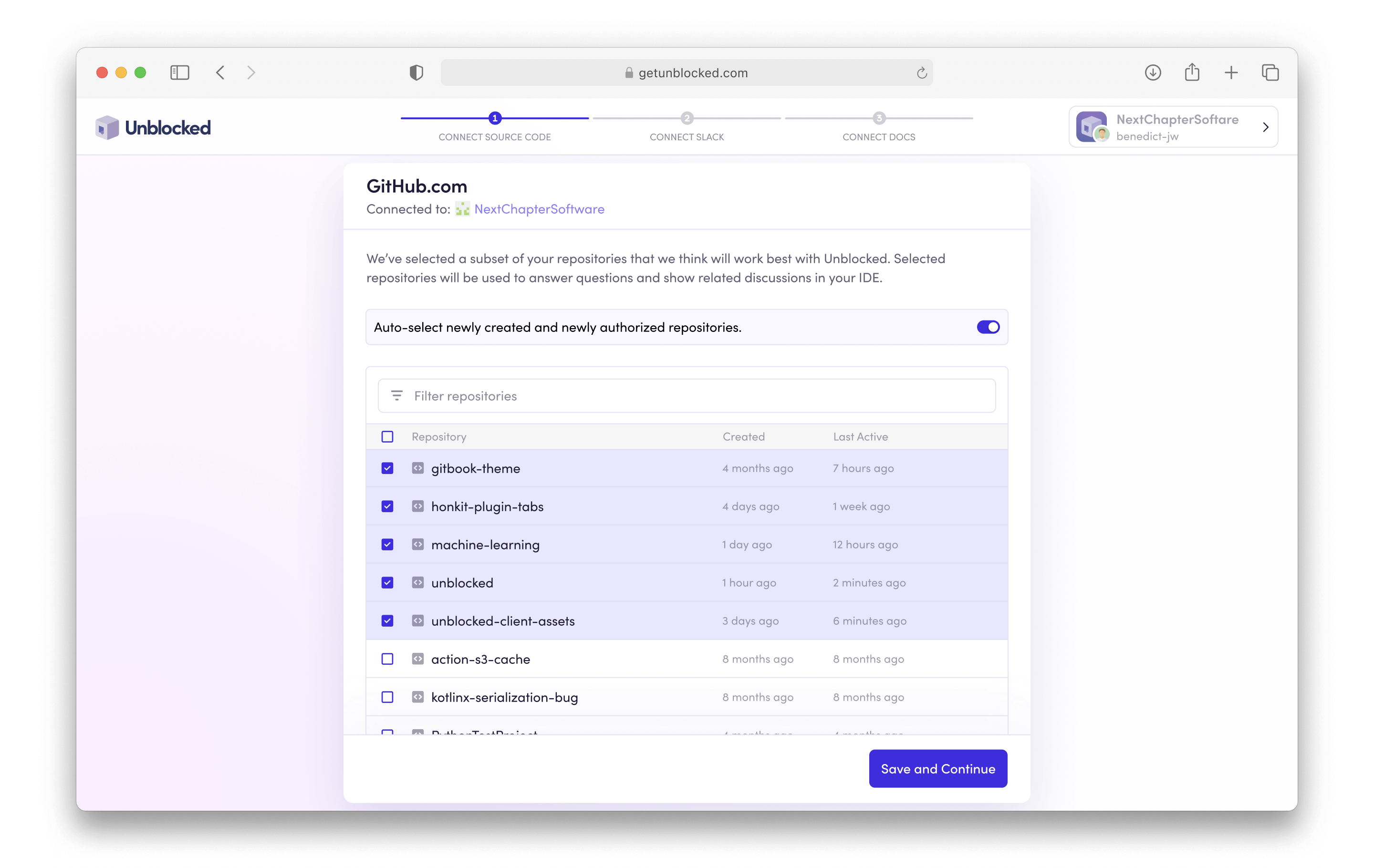The height and width of the screenshot is (868, 1374).
Task: Show tab overview icon
Action: pyautogui.click(x=1270, y=72)
